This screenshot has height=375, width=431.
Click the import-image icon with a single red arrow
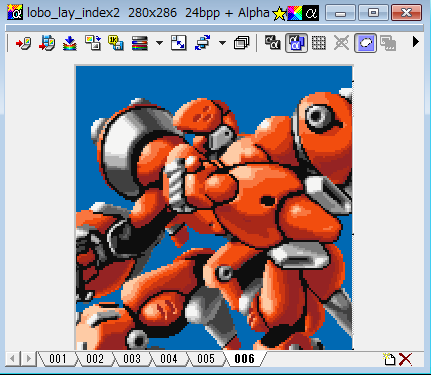click(x=23, y=43)
